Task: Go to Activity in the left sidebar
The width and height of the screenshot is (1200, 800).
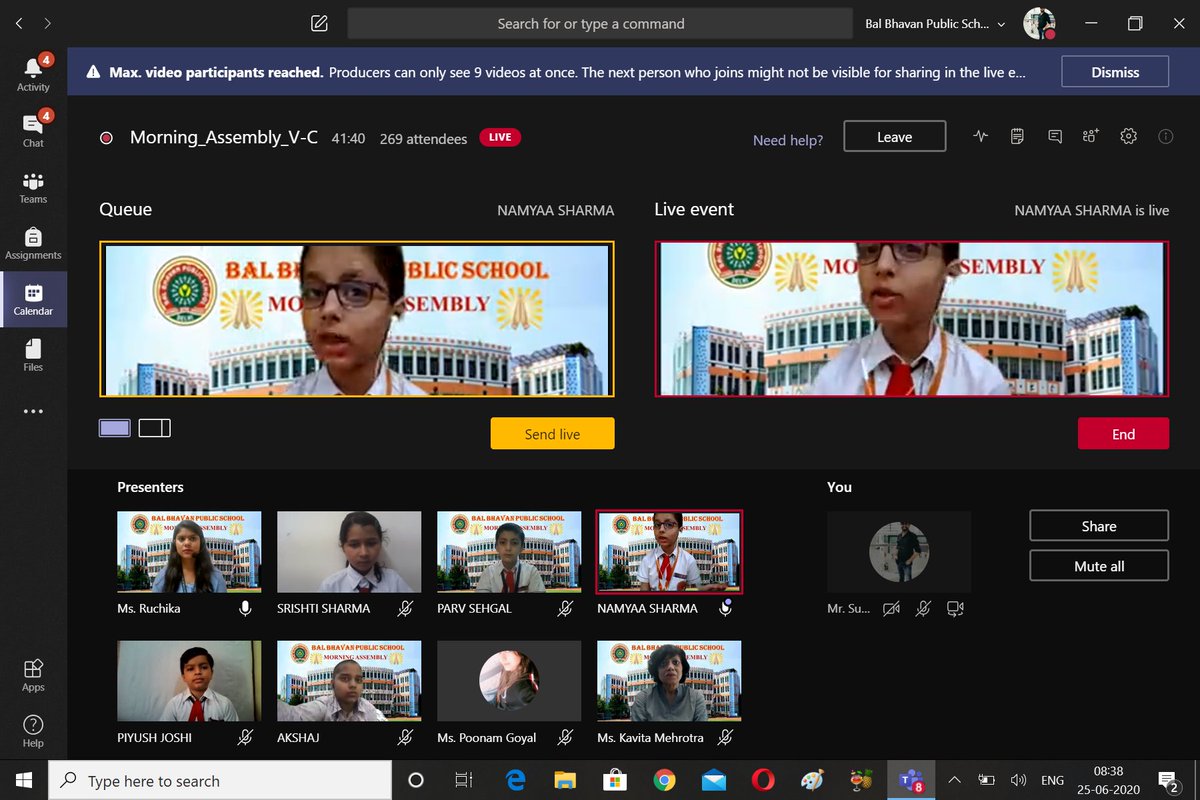Action: point(33,73)
